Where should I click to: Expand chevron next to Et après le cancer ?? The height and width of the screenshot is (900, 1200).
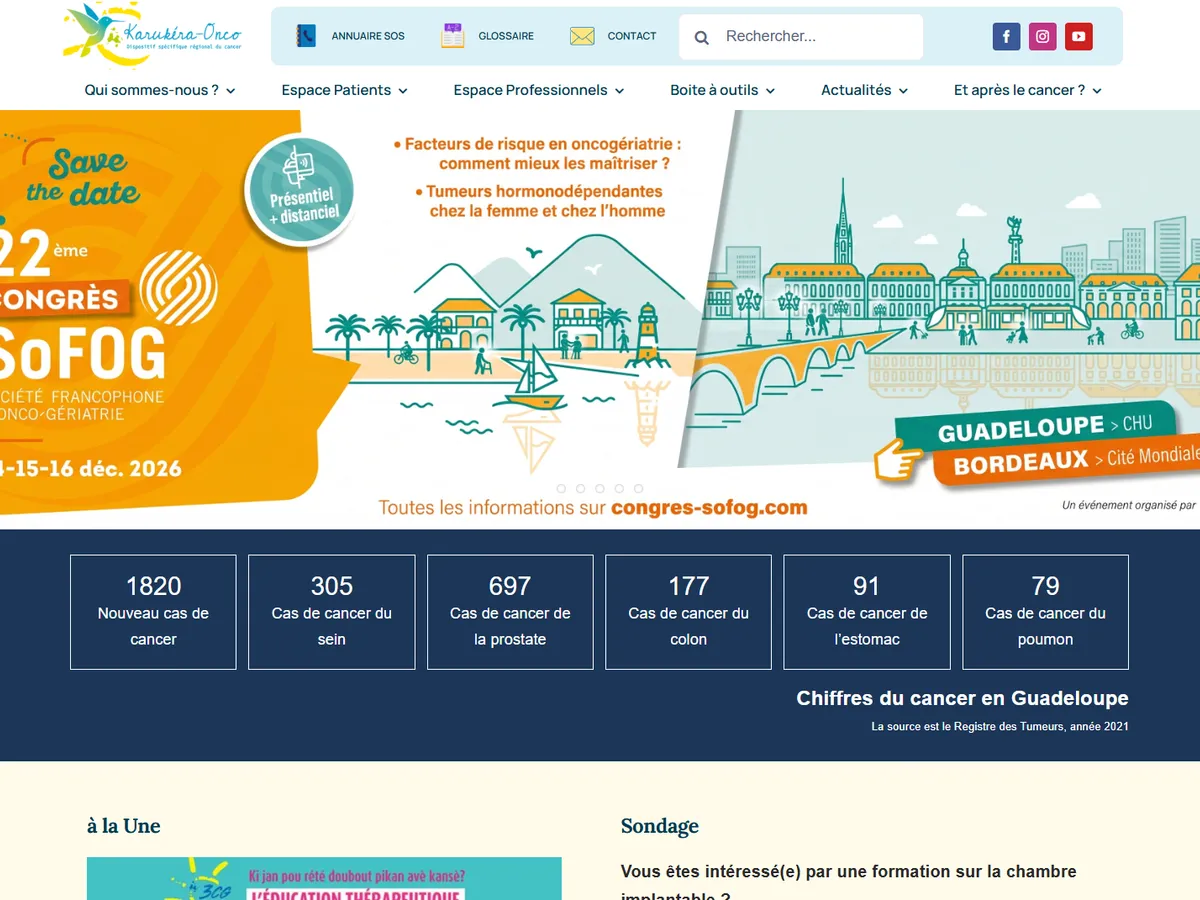1097,91
